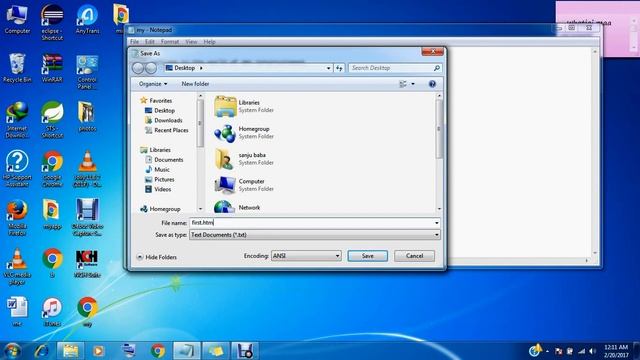Select Pictures under Libraries

160,179
